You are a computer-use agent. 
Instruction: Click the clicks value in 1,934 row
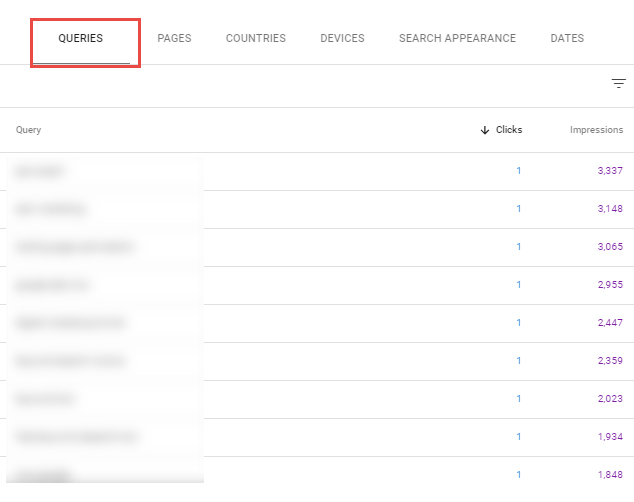(519, 437)
